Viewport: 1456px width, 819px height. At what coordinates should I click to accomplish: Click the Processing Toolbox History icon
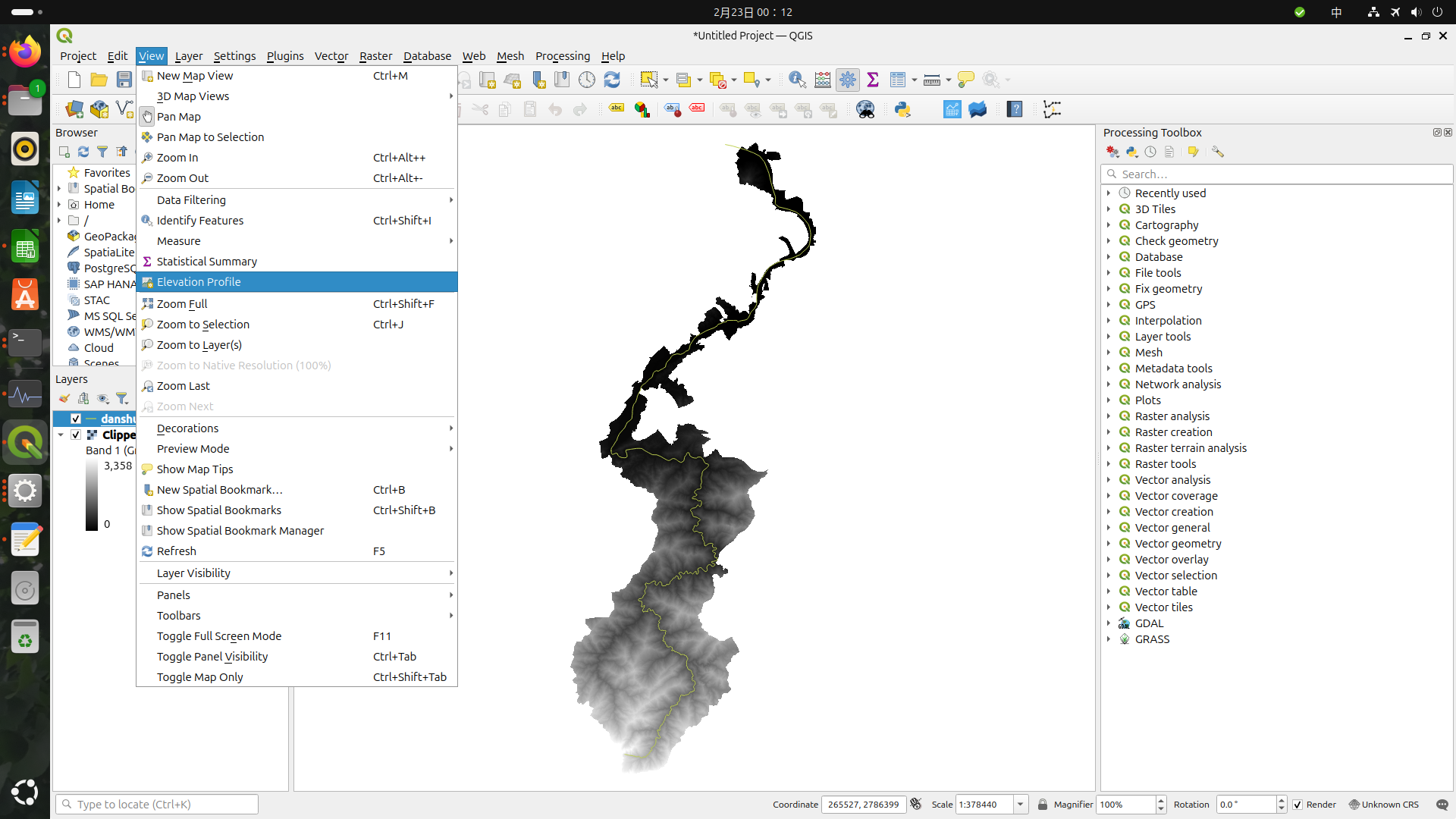(x=1150, y=152)
